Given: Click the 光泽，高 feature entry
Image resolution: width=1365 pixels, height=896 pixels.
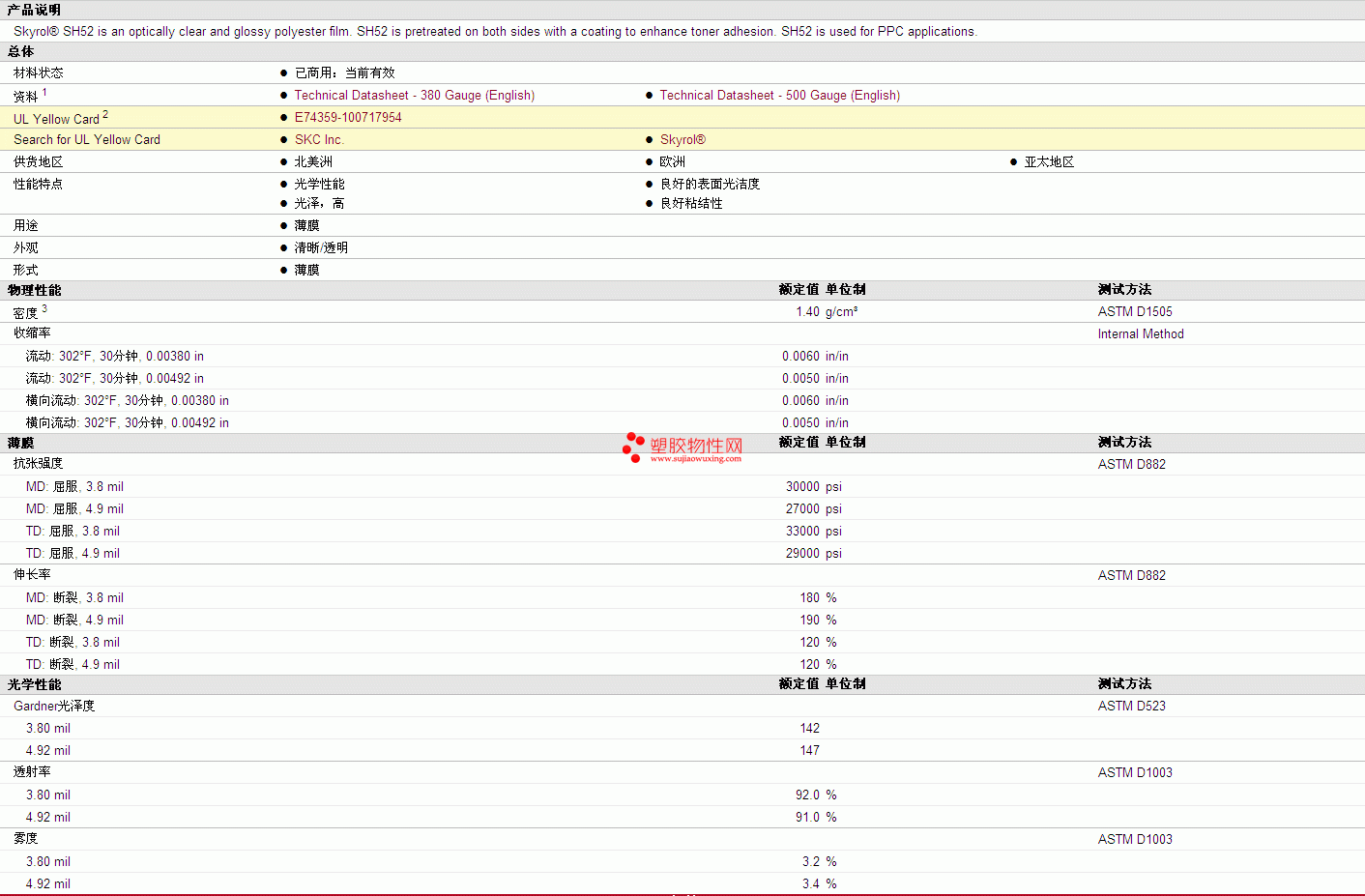Looking at the screenshot, I should pos(319,203).
